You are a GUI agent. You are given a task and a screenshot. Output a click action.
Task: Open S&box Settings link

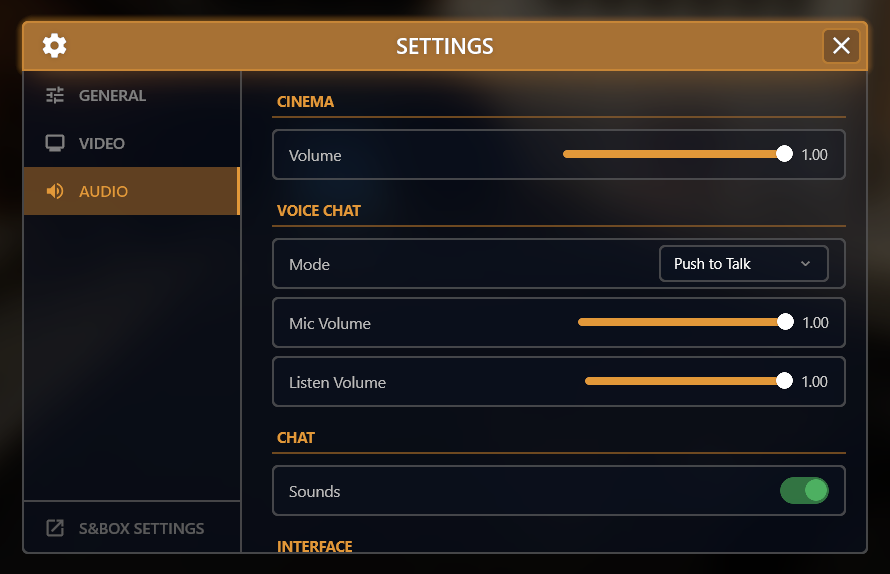tap(141, 528)
